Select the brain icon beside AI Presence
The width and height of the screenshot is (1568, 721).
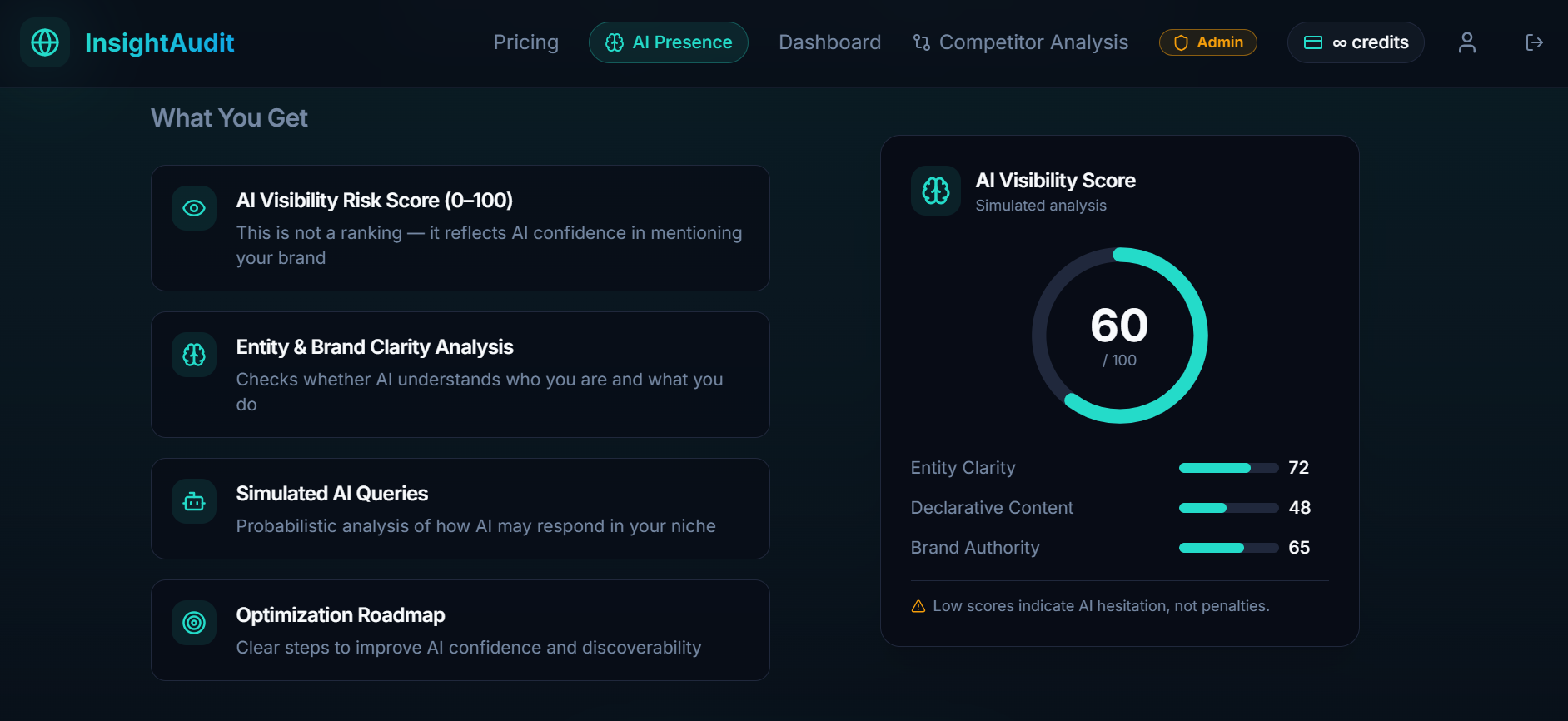(614, 42)
